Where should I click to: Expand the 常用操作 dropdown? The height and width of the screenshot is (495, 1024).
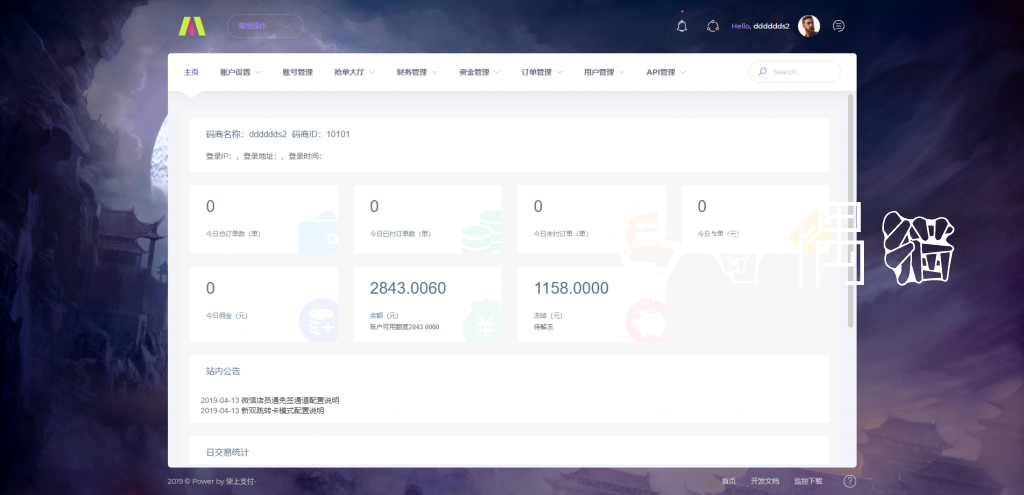tap(265, 26)
